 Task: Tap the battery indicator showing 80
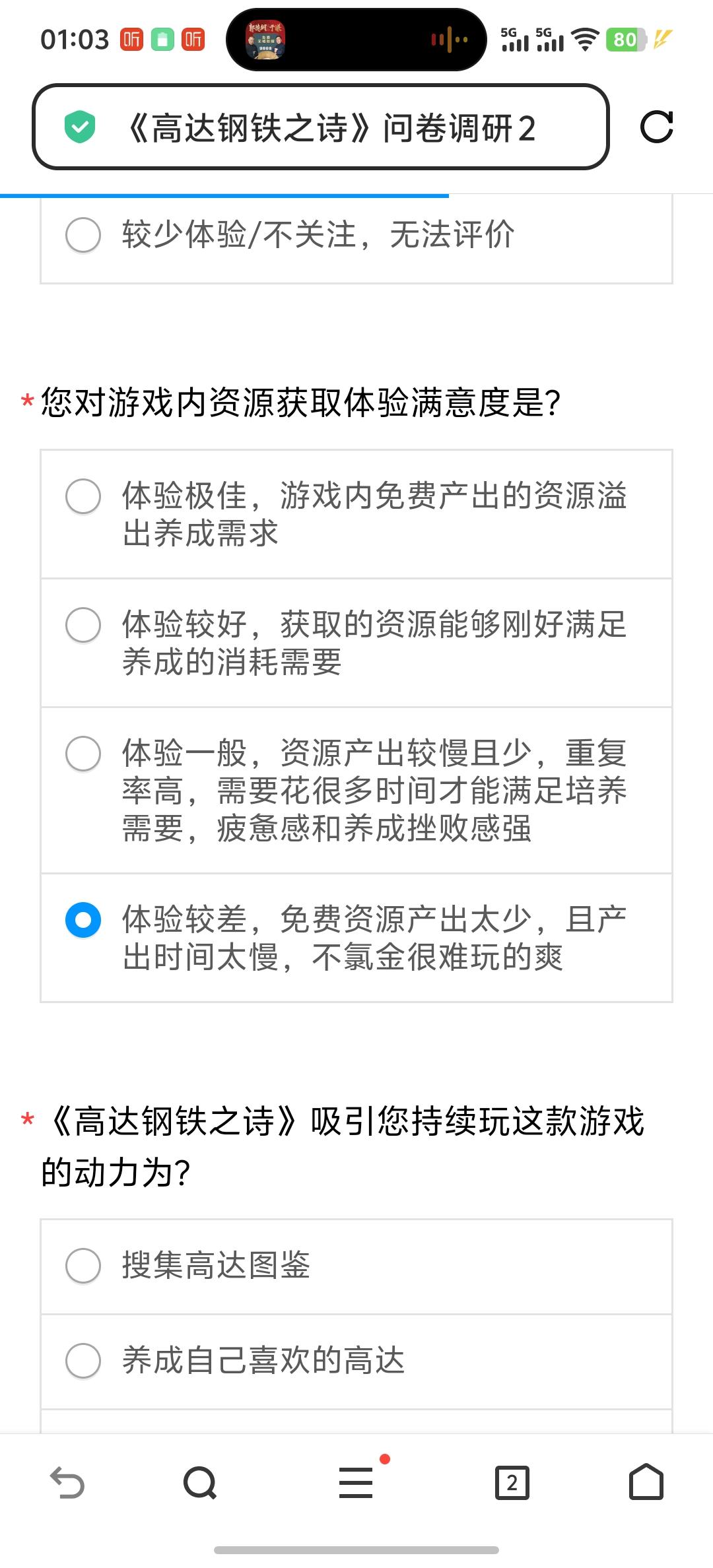(625, 40)
